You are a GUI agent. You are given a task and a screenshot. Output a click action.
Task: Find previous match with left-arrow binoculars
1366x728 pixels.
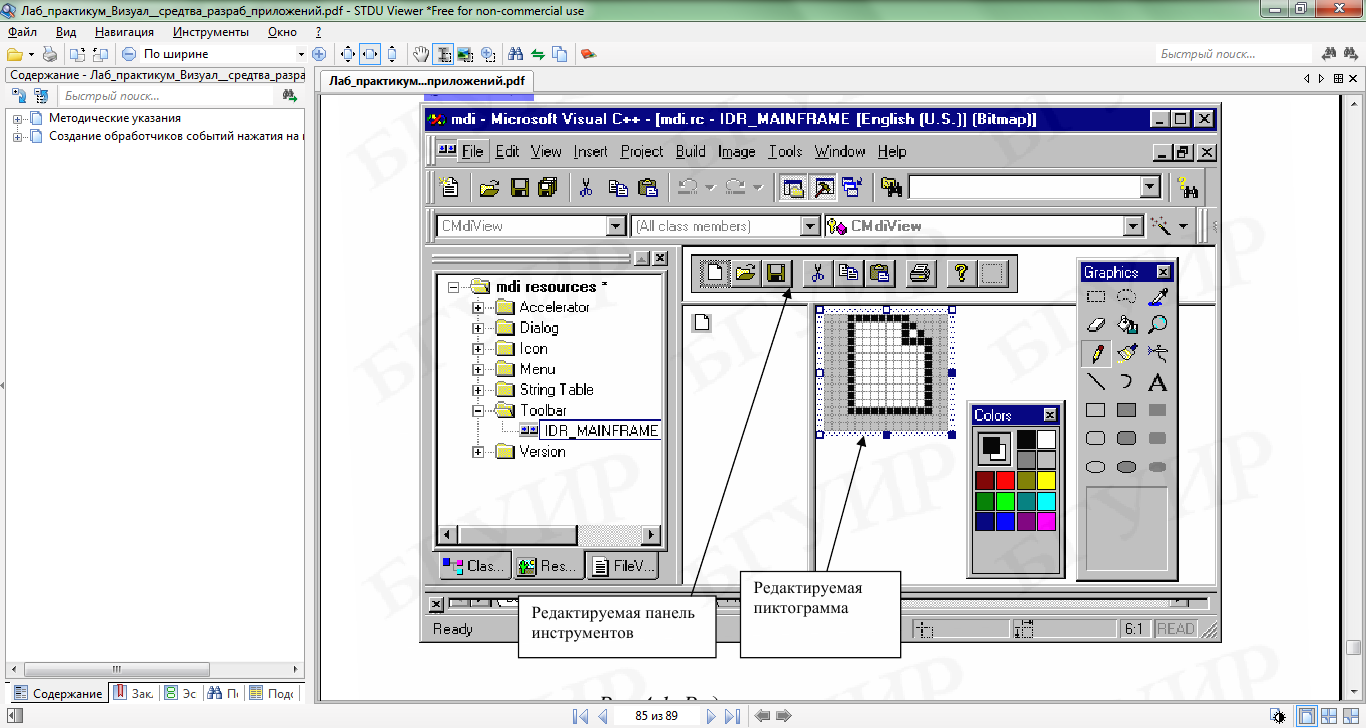(1330, 54)
